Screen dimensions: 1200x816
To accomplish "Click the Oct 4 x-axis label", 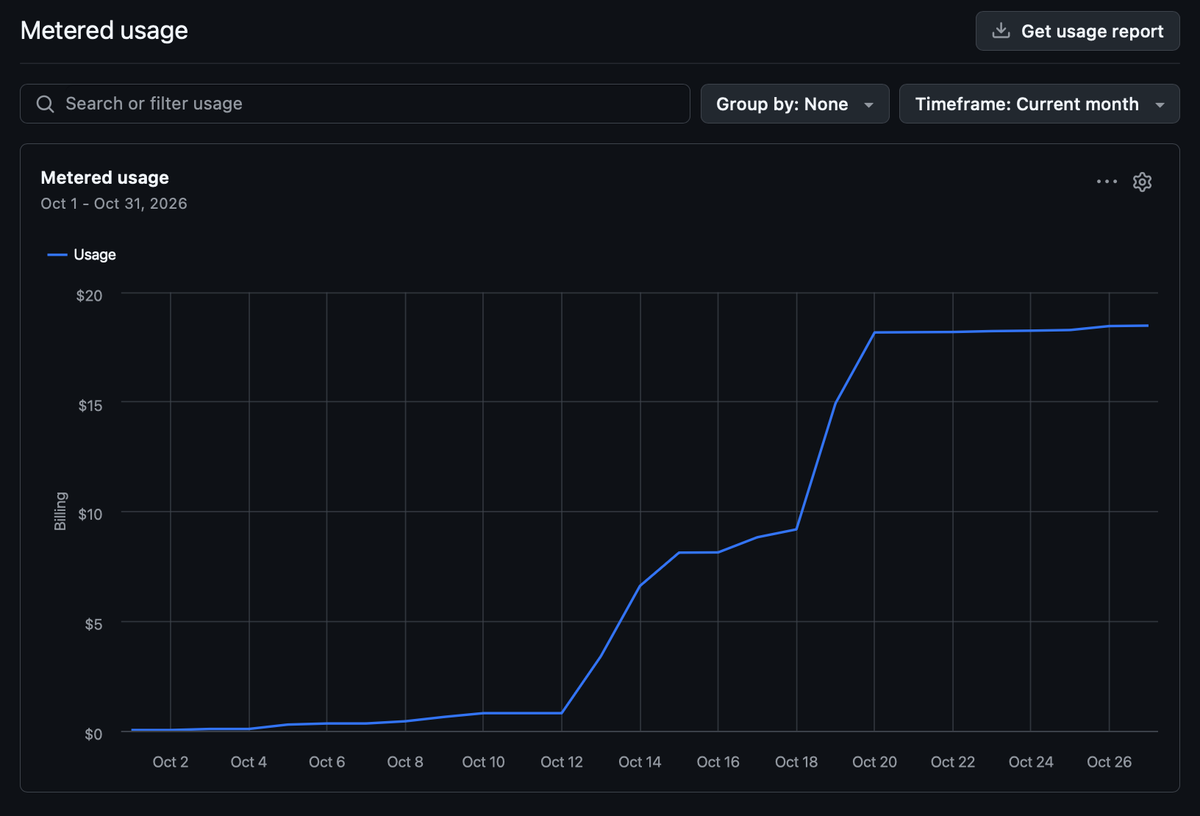I will click(x=249, y=762).
